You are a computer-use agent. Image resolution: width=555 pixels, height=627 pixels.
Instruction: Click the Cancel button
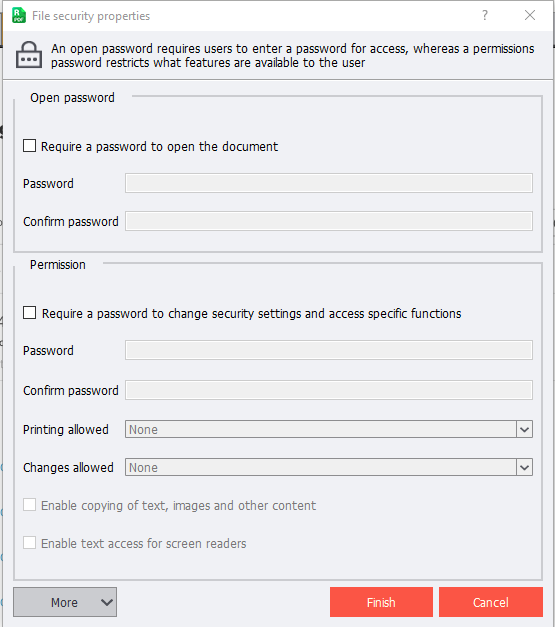click(x=491, y=602)
